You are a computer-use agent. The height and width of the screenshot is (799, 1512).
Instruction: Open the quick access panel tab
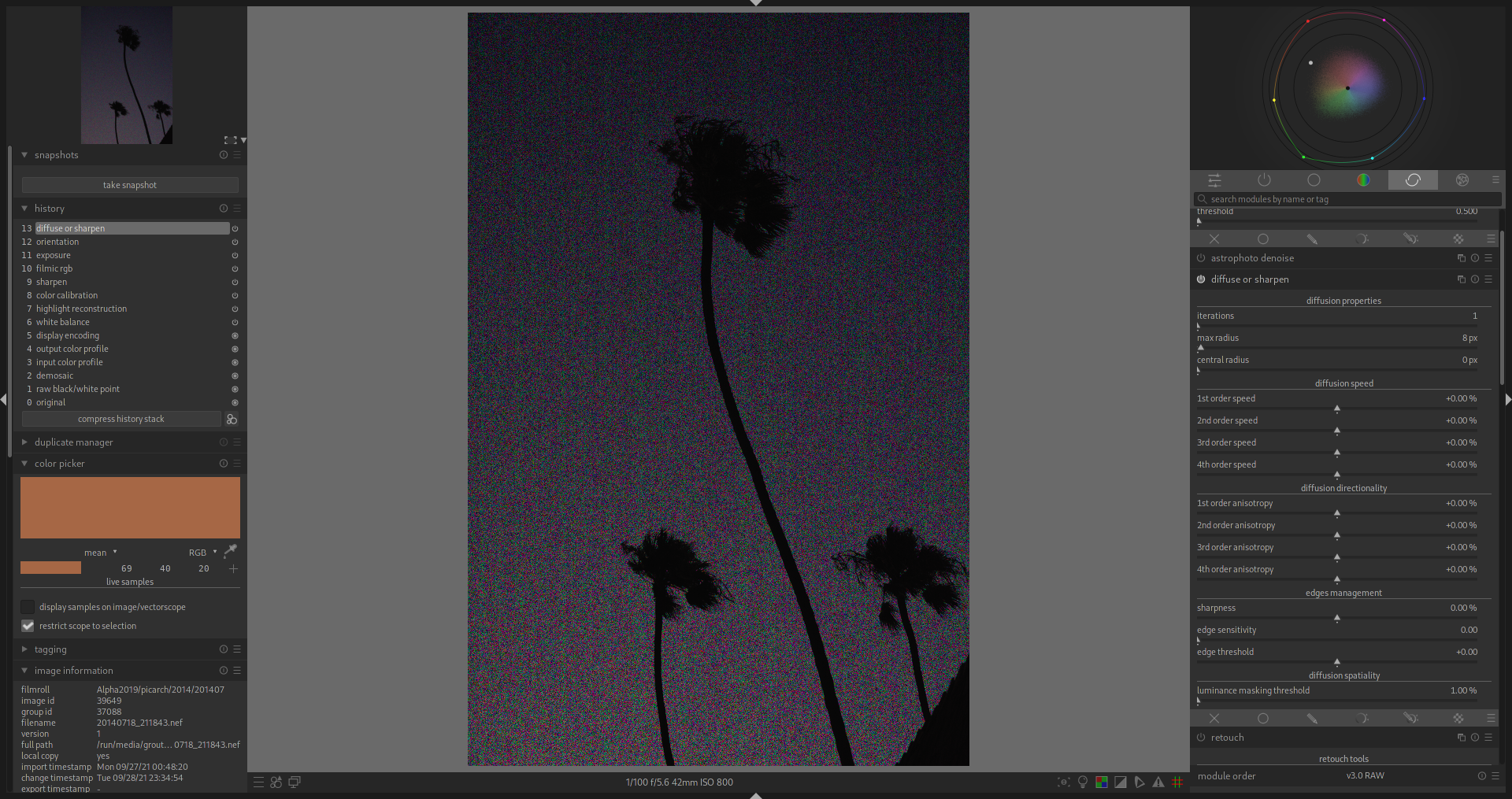click(x=1214, y=180)
